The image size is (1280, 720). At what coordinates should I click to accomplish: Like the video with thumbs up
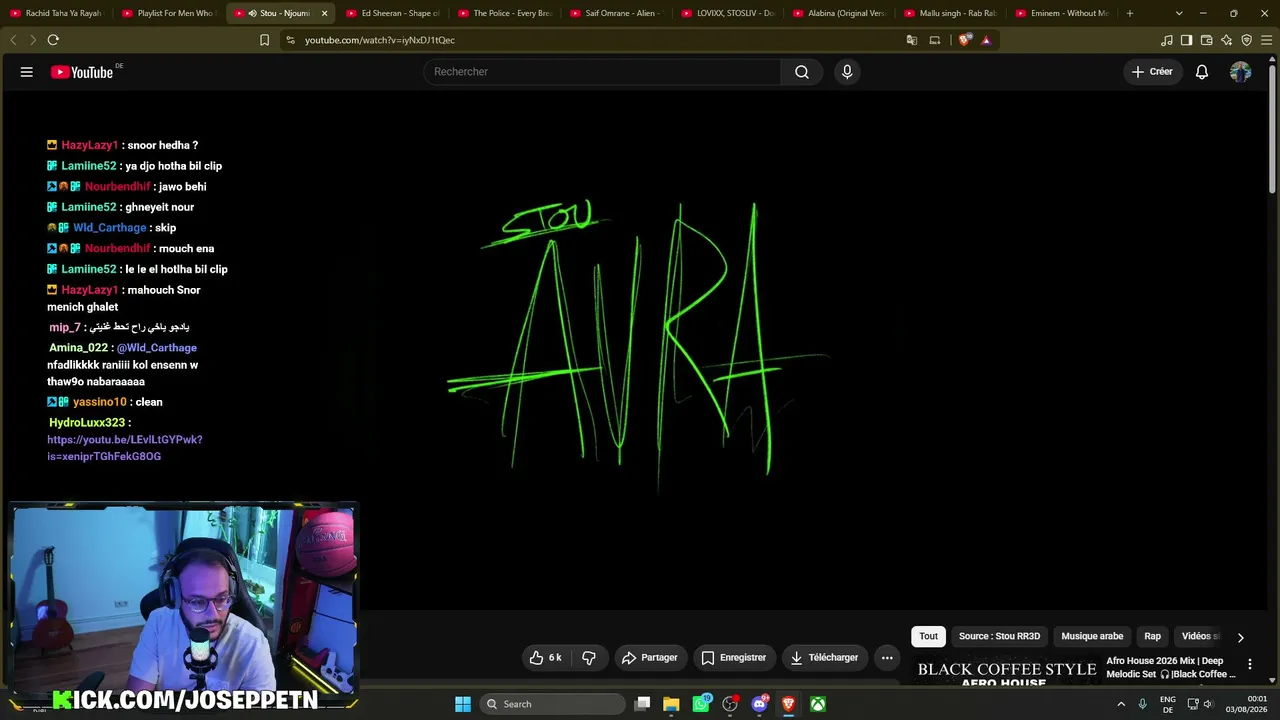(546, 658)
